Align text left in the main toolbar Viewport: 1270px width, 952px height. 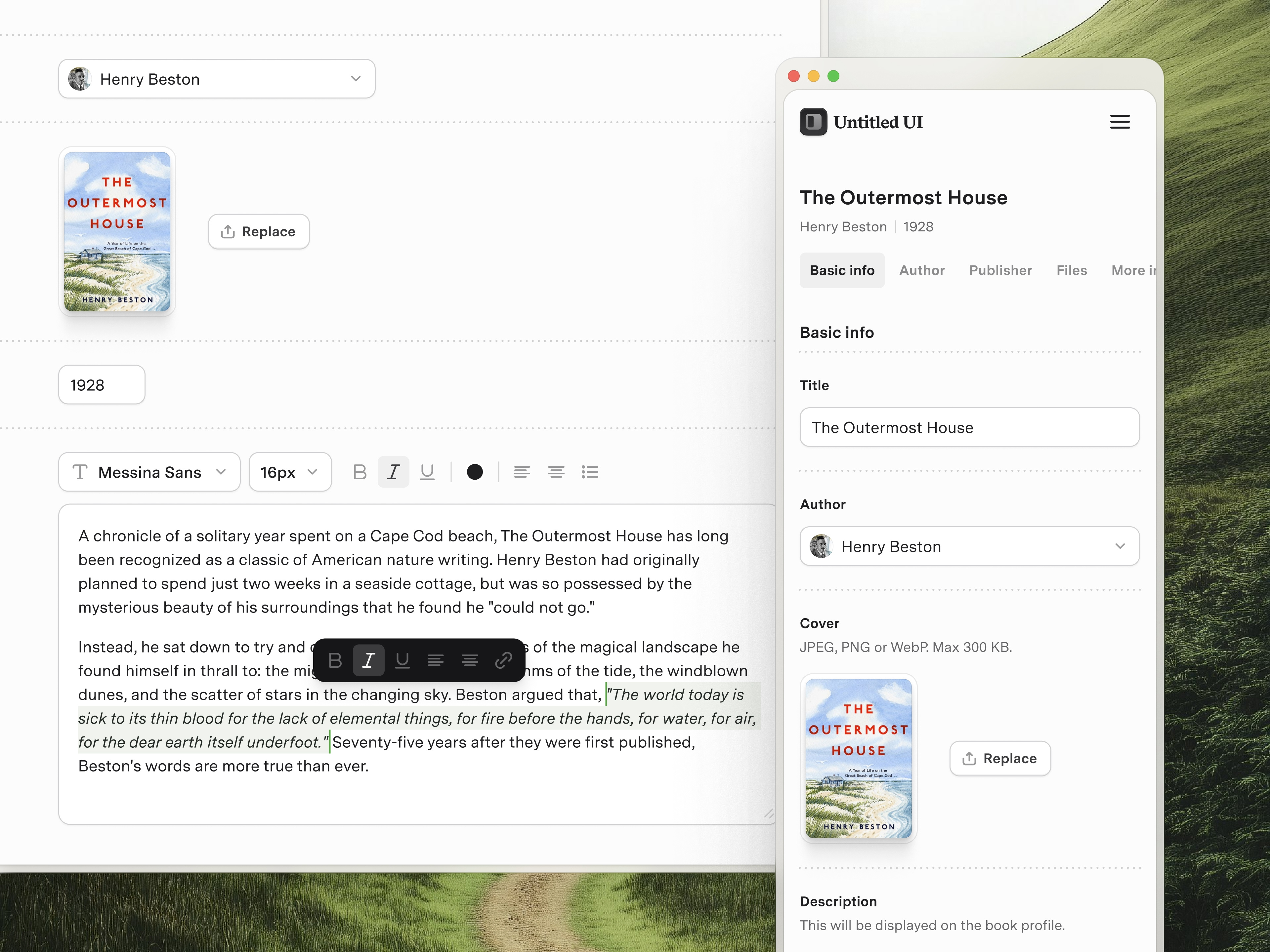coord(522,472)
